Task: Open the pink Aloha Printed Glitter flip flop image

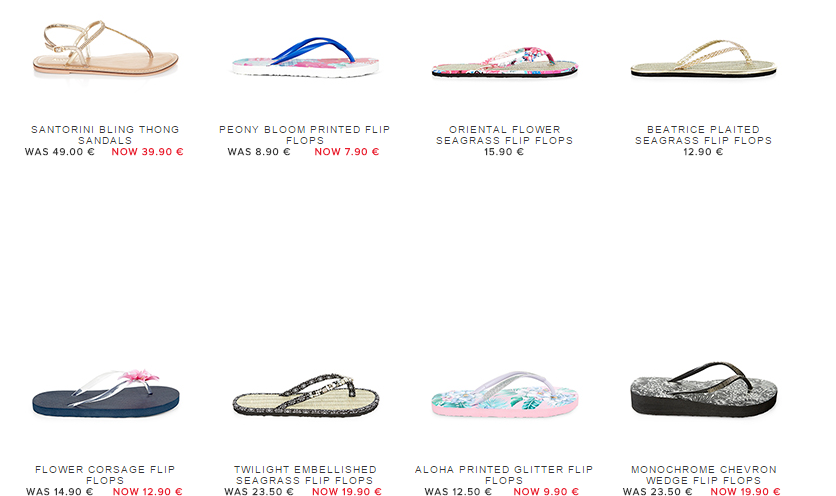Action: click(x=504, y=394)
